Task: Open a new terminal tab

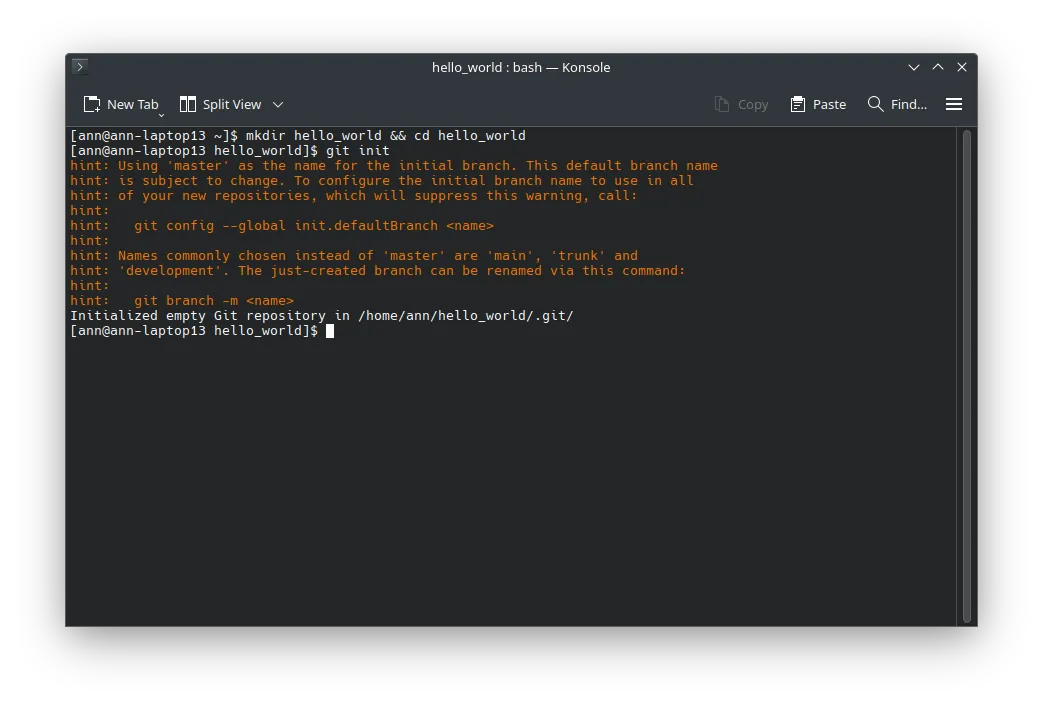Action: point(121,104)
